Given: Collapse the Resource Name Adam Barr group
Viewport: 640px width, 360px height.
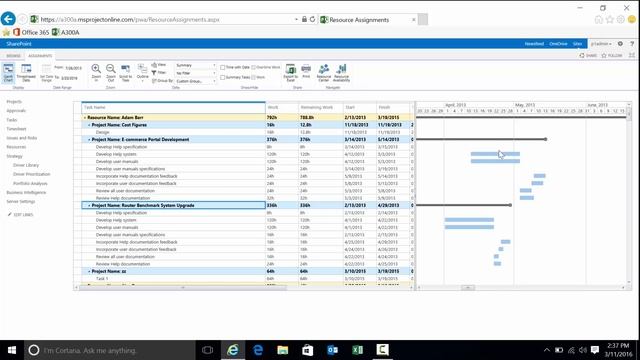Looking at the screenshot, I should (85, 118).
